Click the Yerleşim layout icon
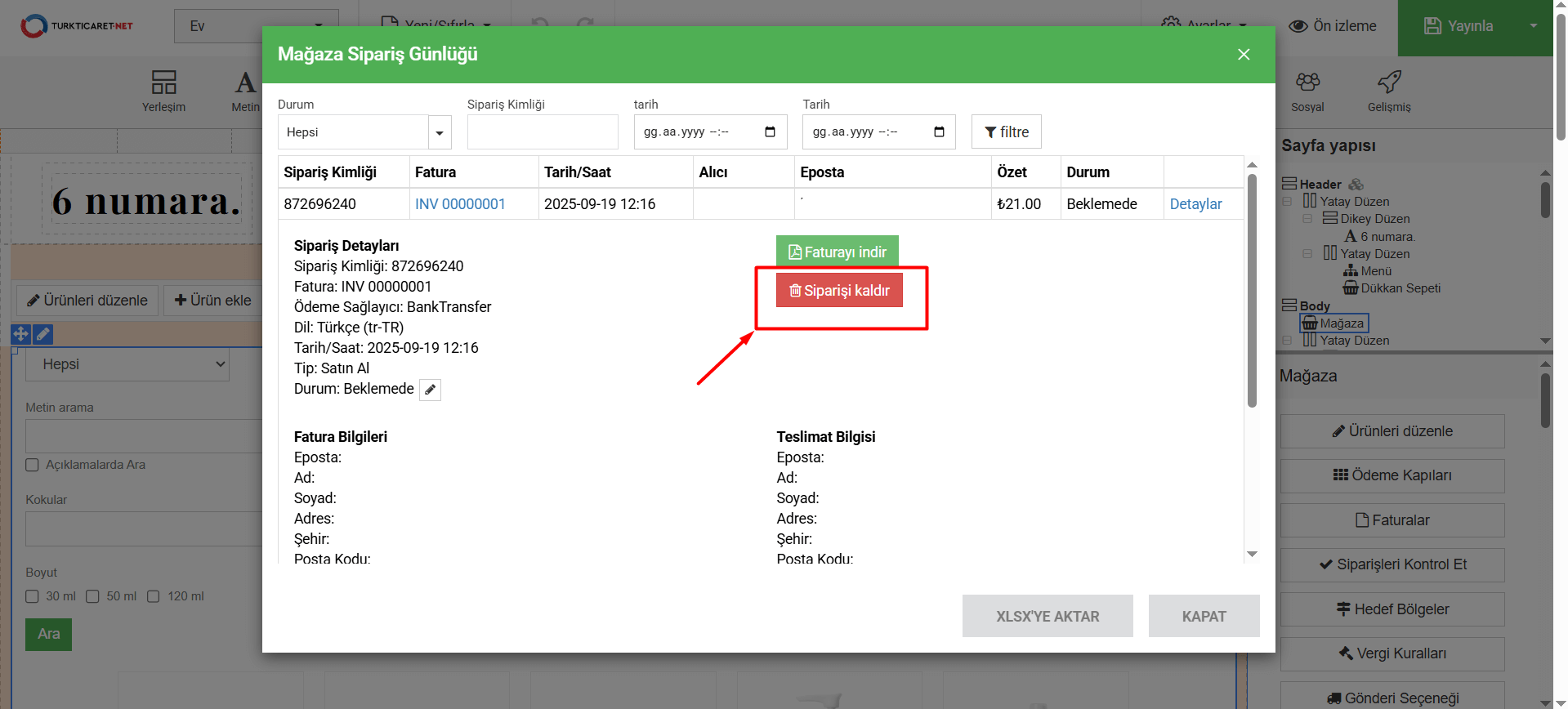1568x709 pixels. (x=163, y=82)
